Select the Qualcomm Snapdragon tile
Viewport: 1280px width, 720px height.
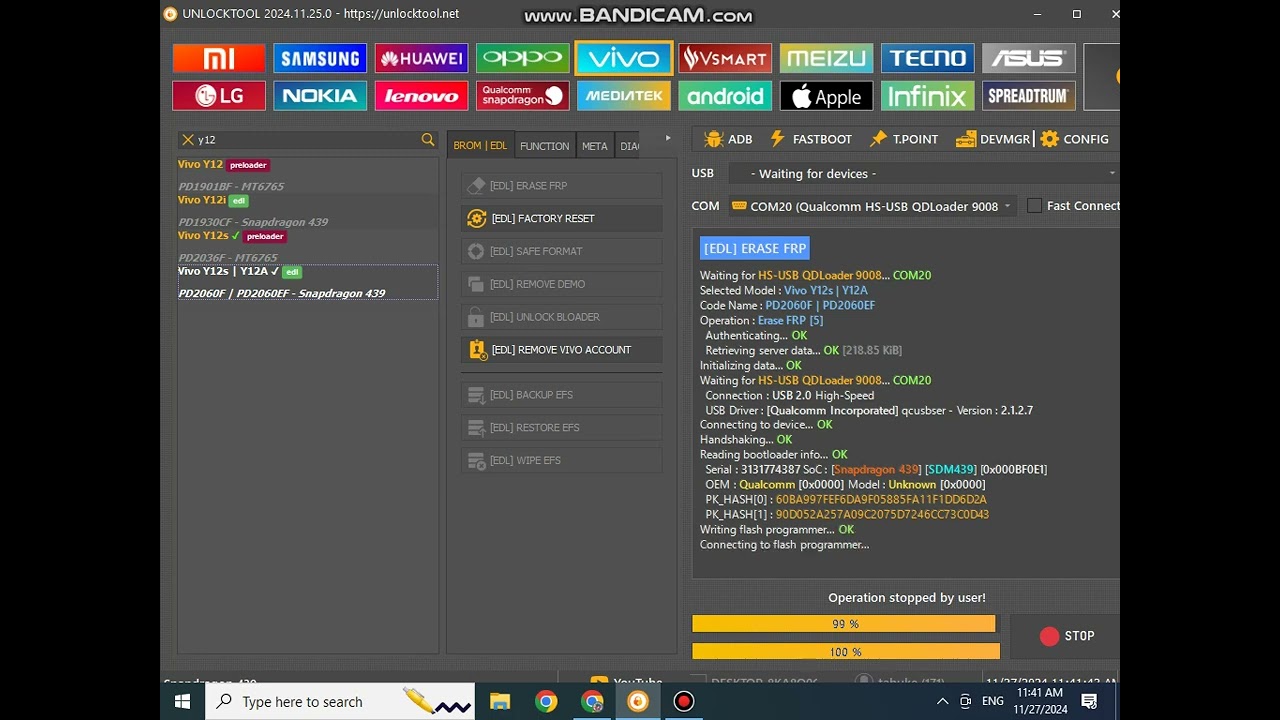click(x=523, y=96)
